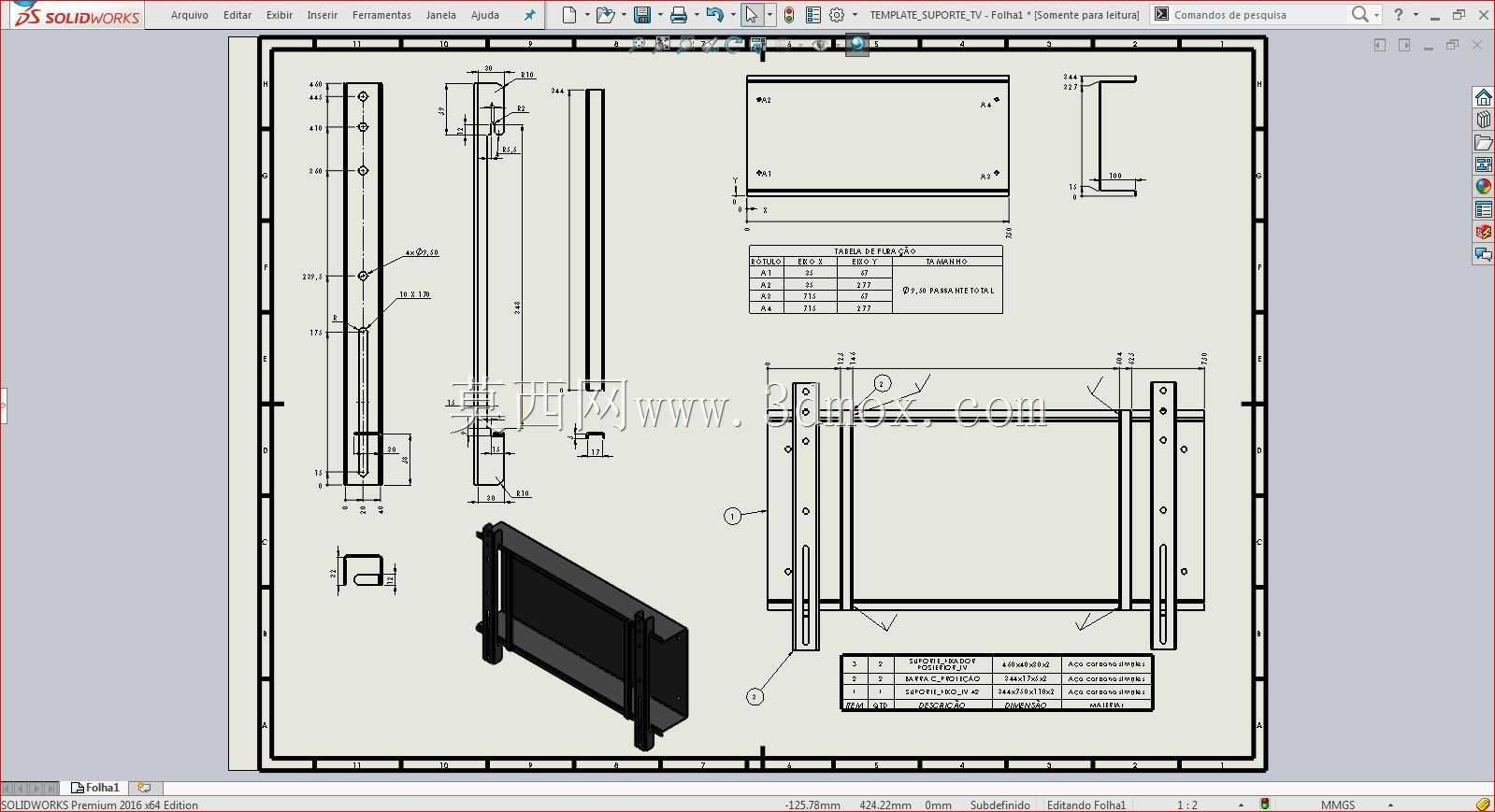This screenshot has width=1495, height=812.
Task: Click Zoom to Fit in view toolbar
Action: click(x=640, y=44)
